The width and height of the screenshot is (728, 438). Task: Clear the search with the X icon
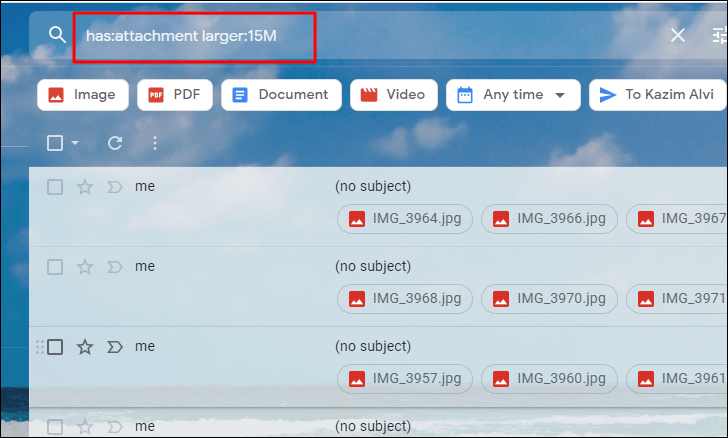[x=677, y=35]
